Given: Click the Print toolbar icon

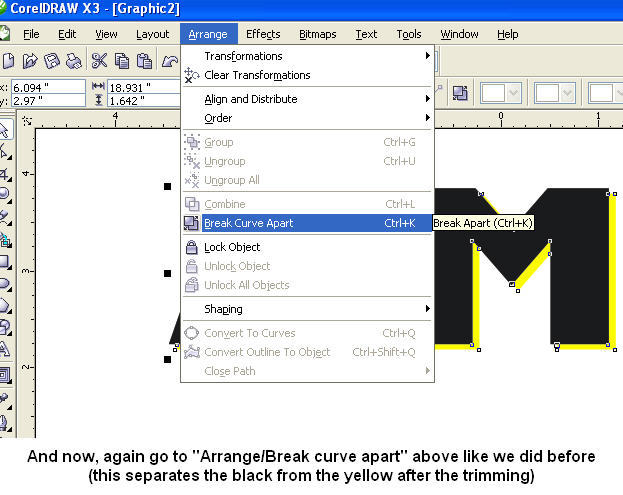Looking at the screenshot, I should (x=74, y=61).
